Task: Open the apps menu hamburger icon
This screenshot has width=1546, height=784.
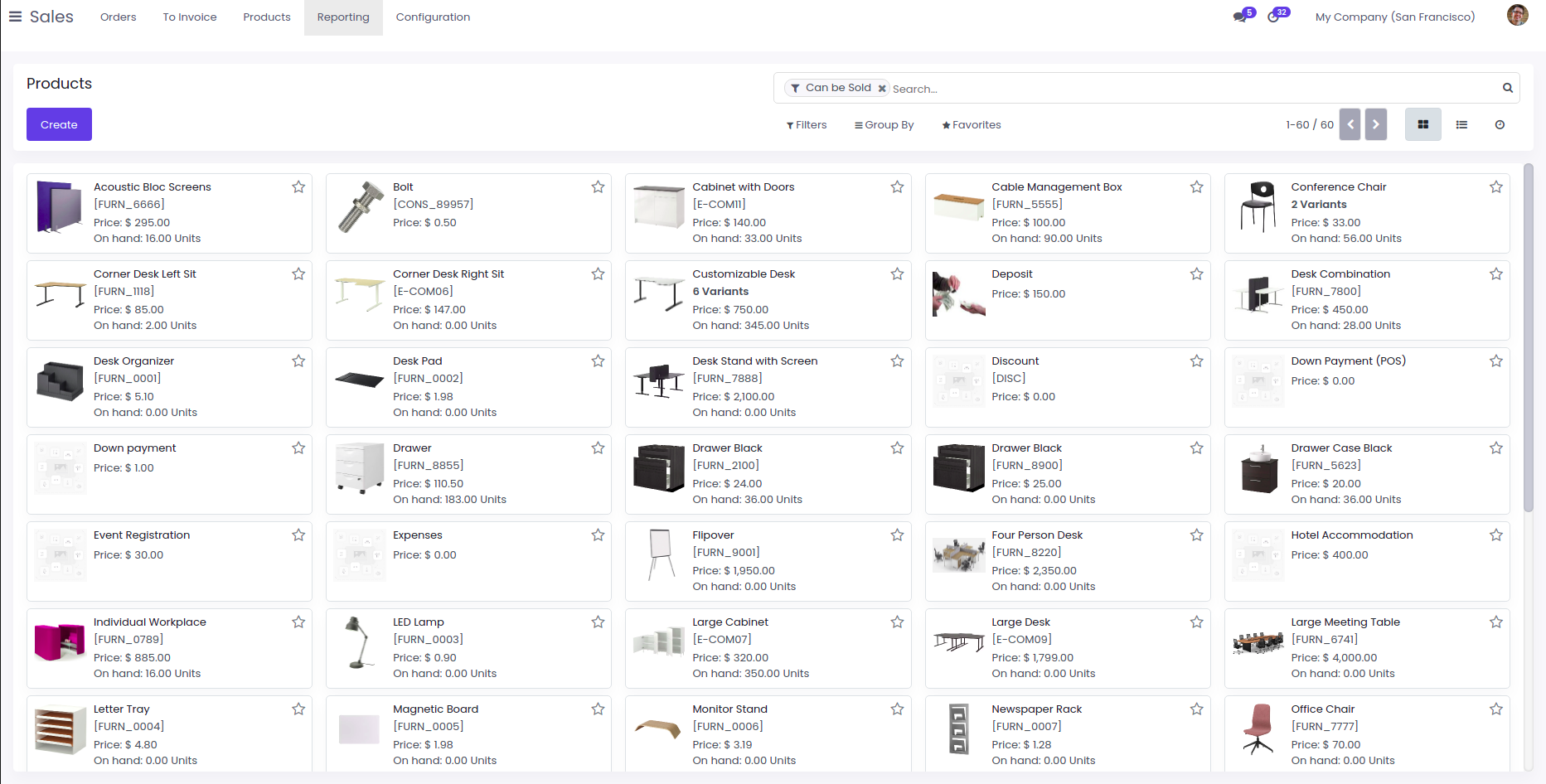Action: coord(15,17)
